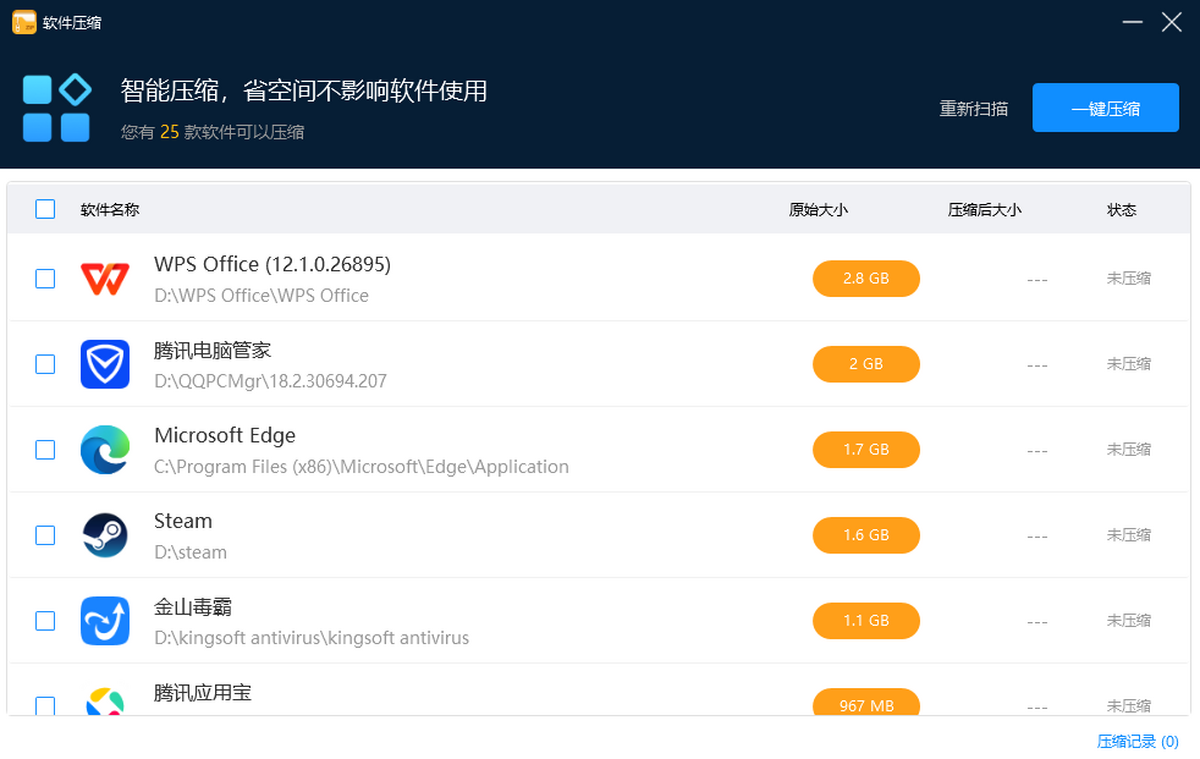Image resolution: width=1200 pixels, height=759 pixels.
Task: Click the 腾讯应用宝 colorful icon
Action: [105, 701]
